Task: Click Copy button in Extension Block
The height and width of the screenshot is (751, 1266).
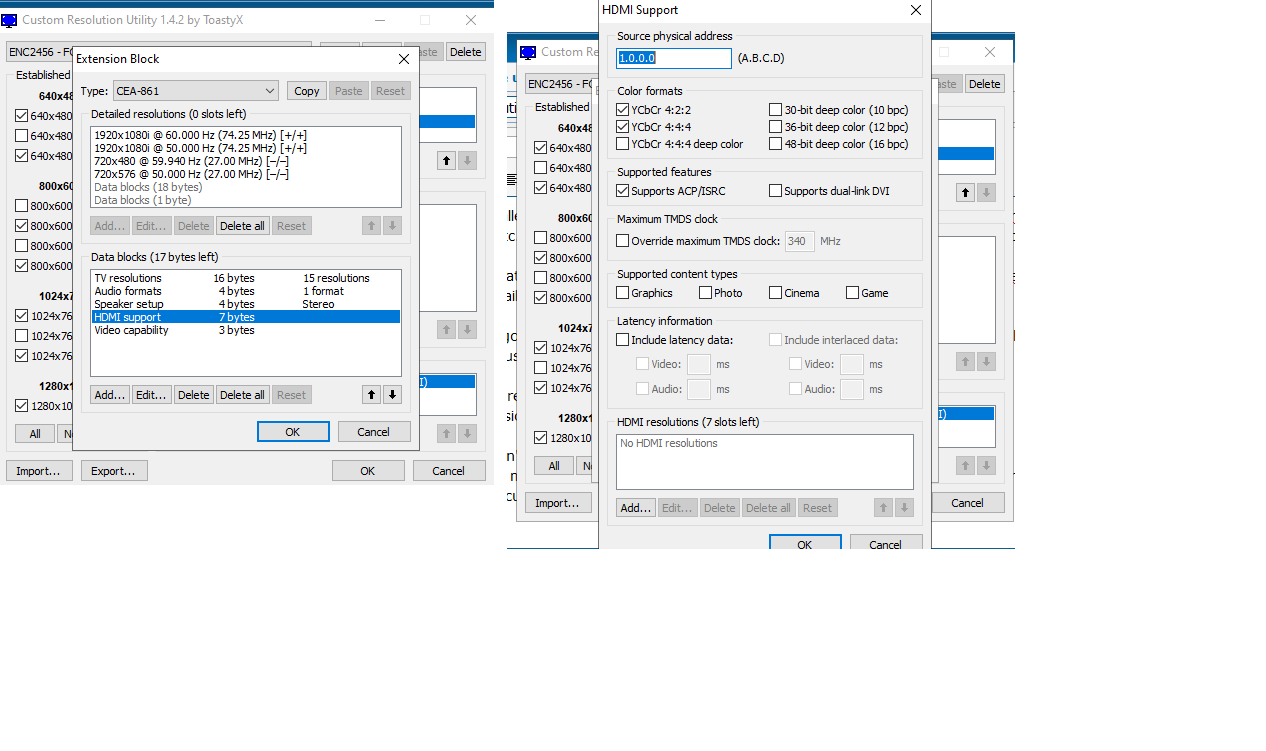Action: tap(307, 91)
